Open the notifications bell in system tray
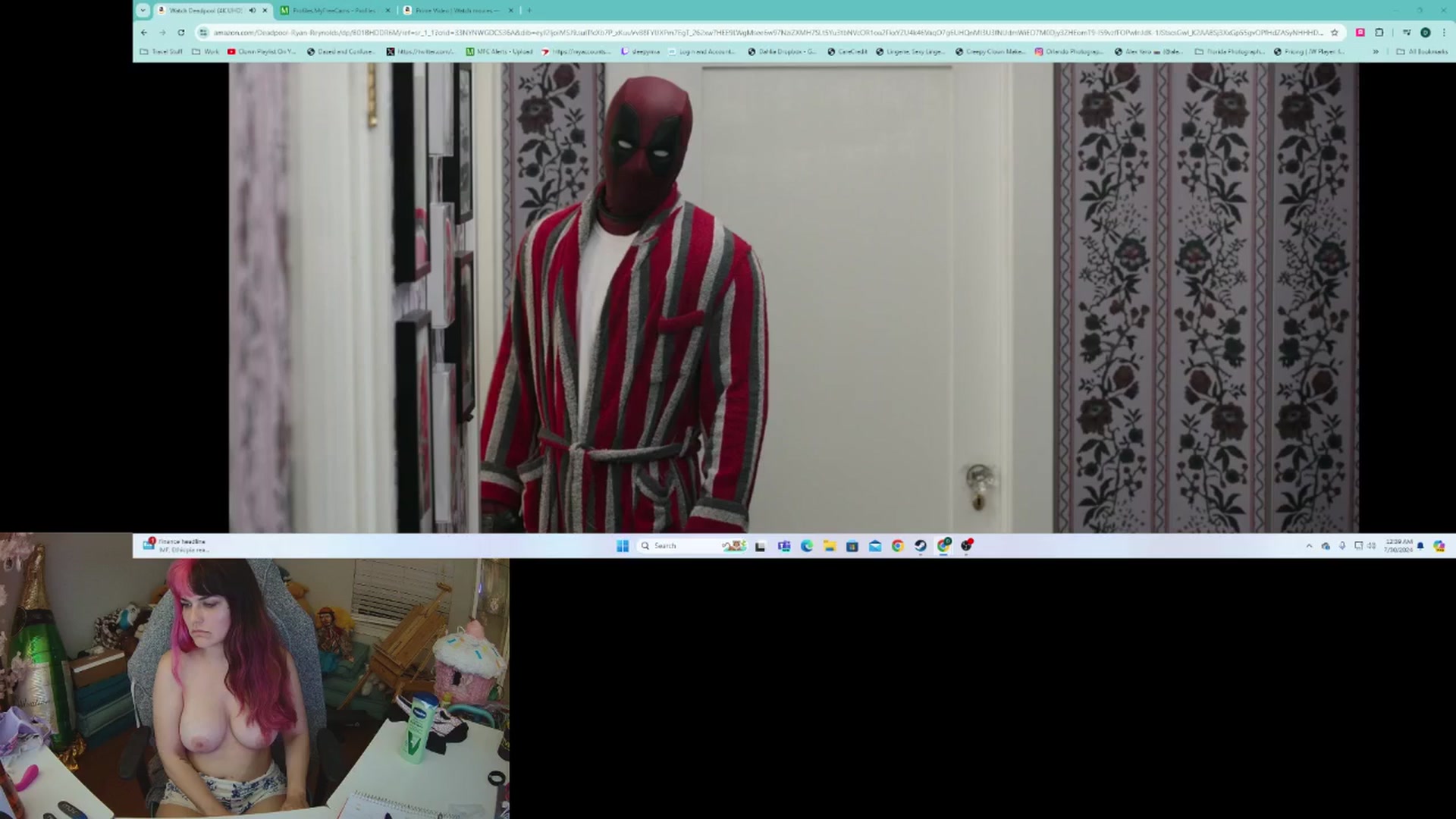 click(x=1420, y=546)
